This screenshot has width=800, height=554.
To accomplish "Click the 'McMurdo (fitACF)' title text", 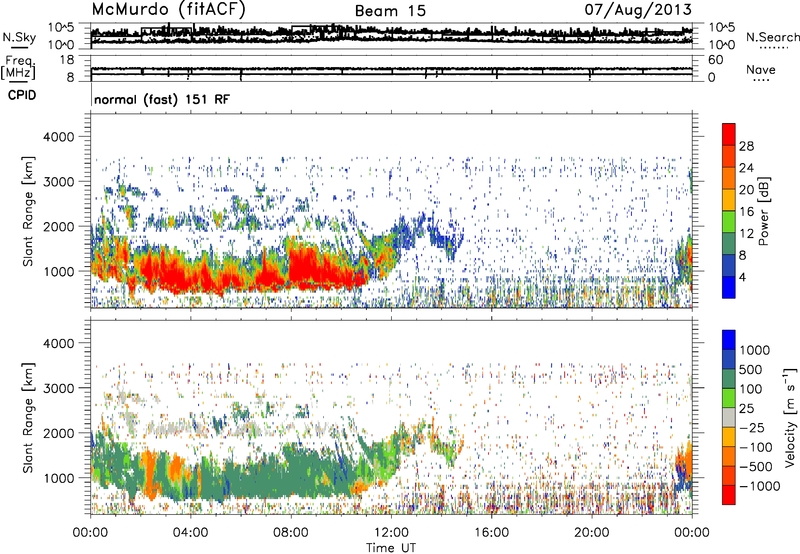I will click(x=168, y=10).
